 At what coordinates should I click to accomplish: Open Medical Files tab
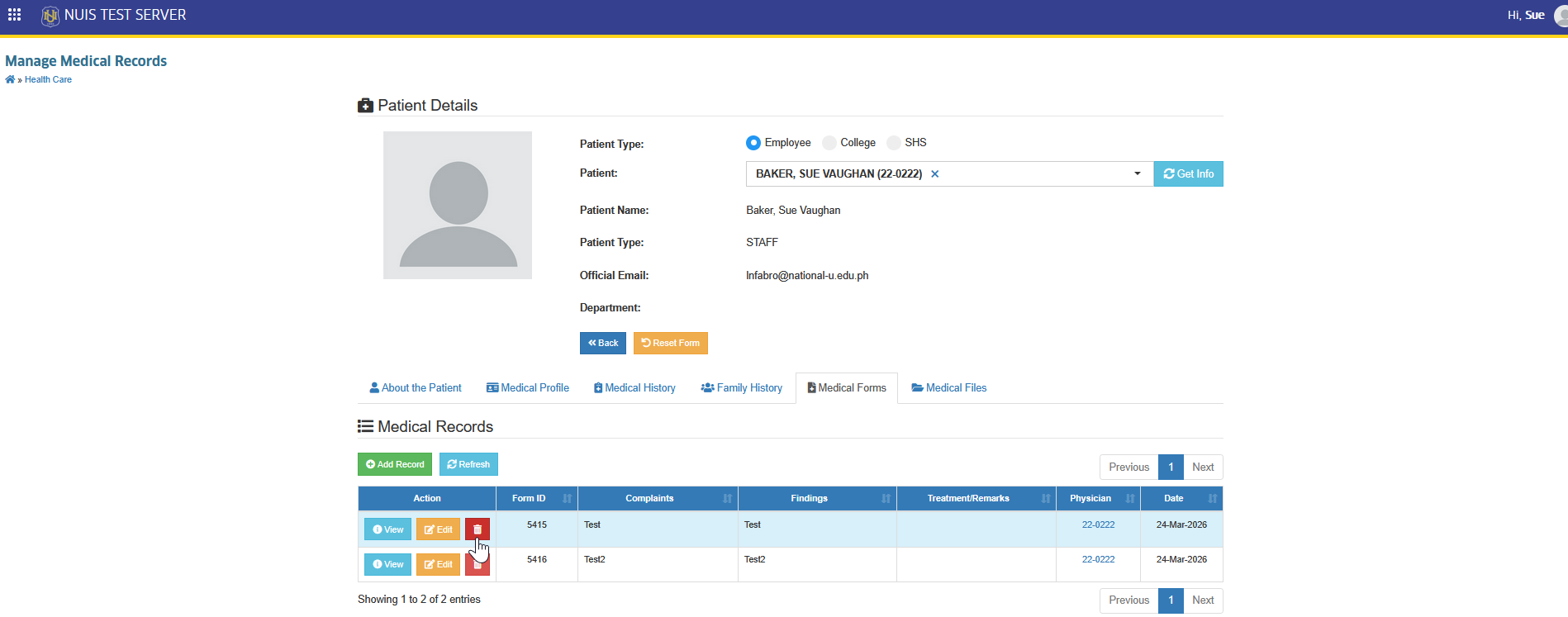coord(949,387)
